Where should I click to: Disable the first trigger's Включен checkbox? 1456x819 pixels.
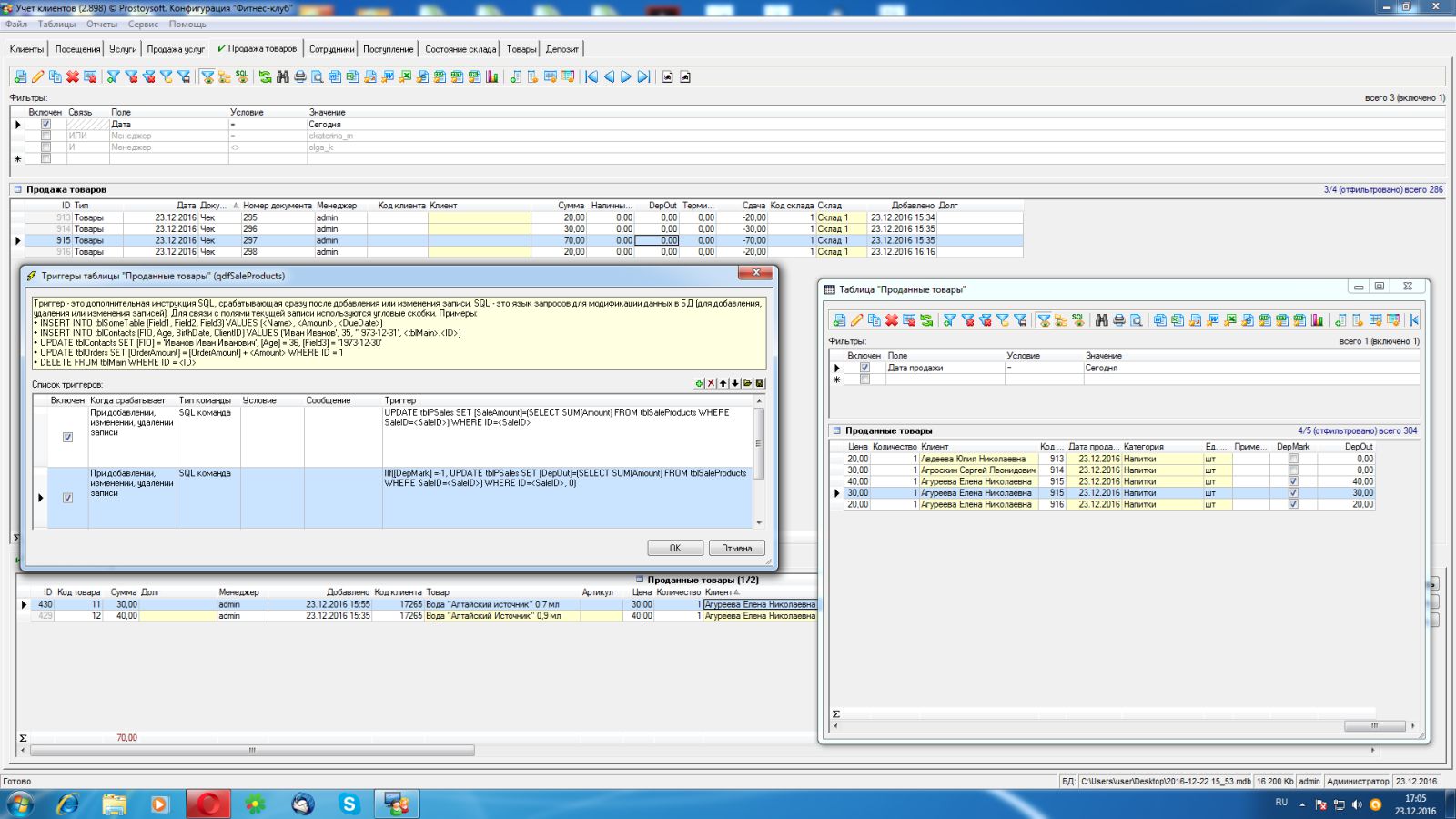(x=67, y=437)
